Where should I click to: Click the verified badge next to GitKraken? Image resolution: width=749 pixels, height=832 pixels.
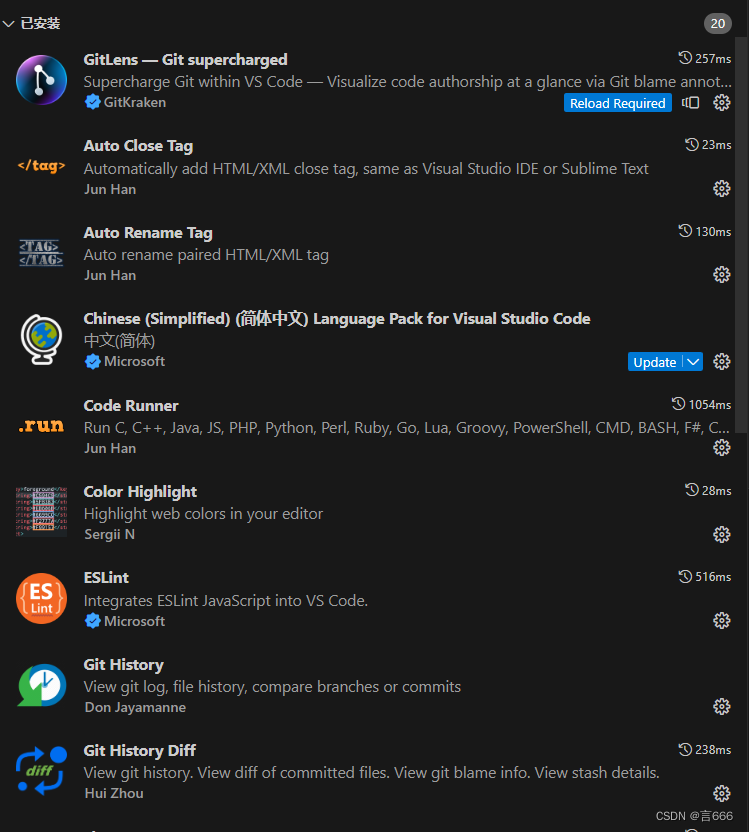click(93, 102)
